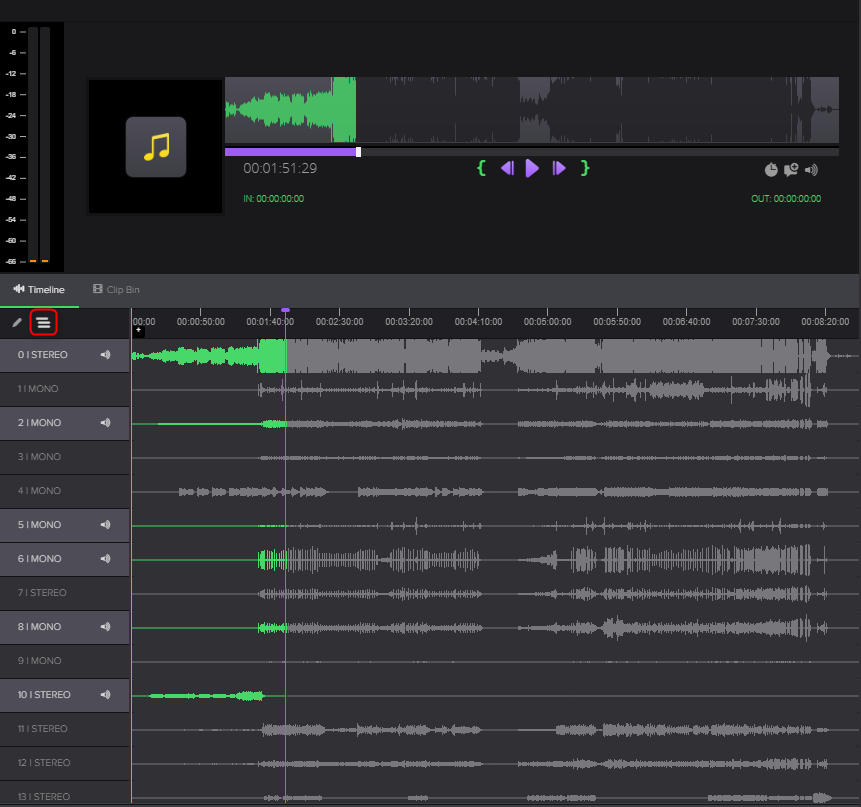Click the purple playback progress bar
Screen dimensions: 861x807
coord(290,152)
